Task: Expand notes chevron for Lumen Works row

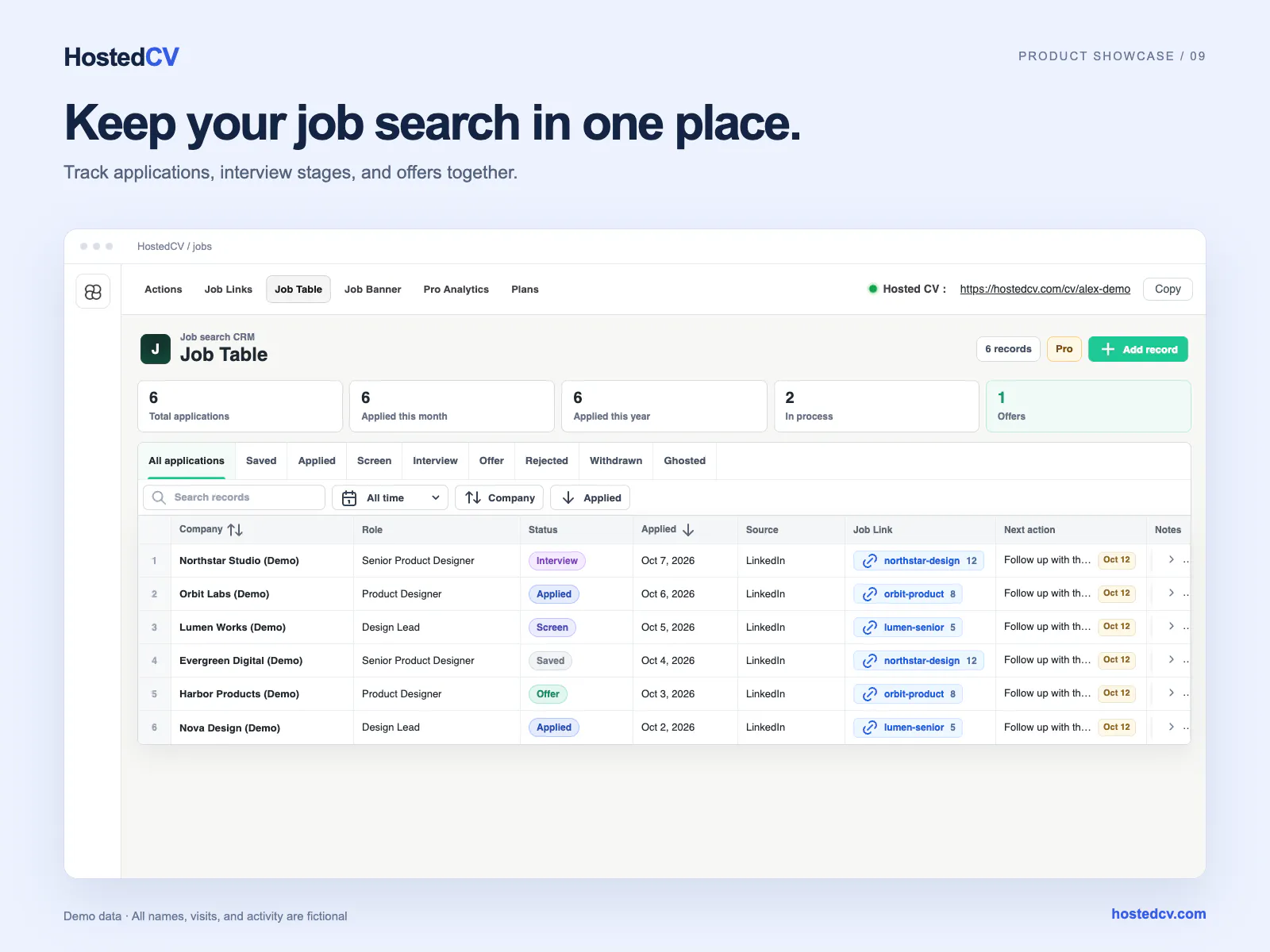Action: click(x=1171, y=627)
